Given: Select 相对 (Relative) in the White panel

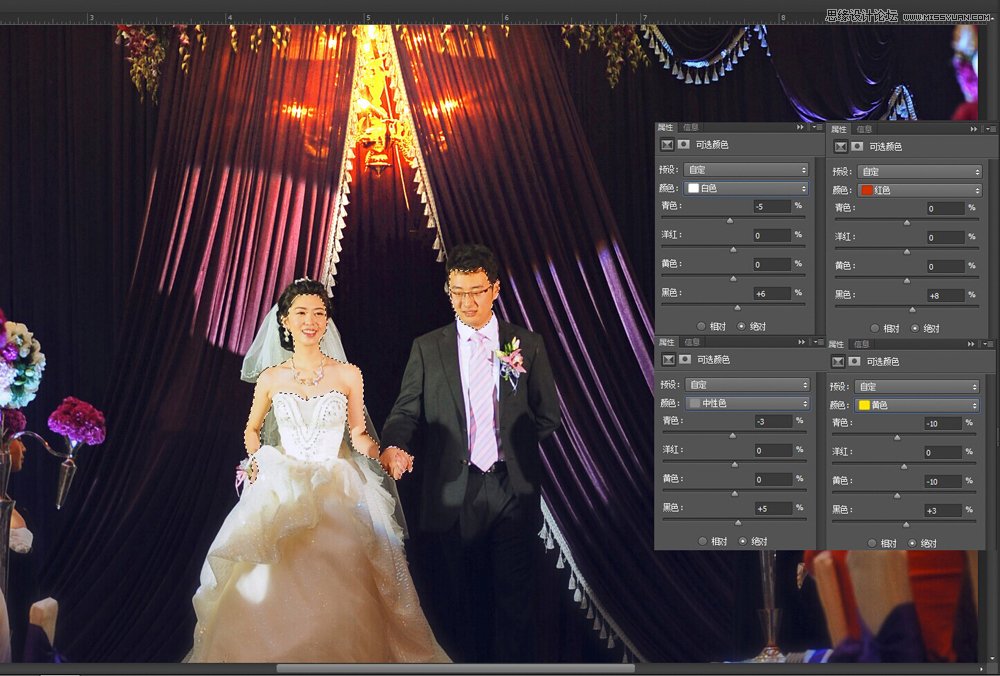Looking at the screenshot, I should [x=702, y=327].
